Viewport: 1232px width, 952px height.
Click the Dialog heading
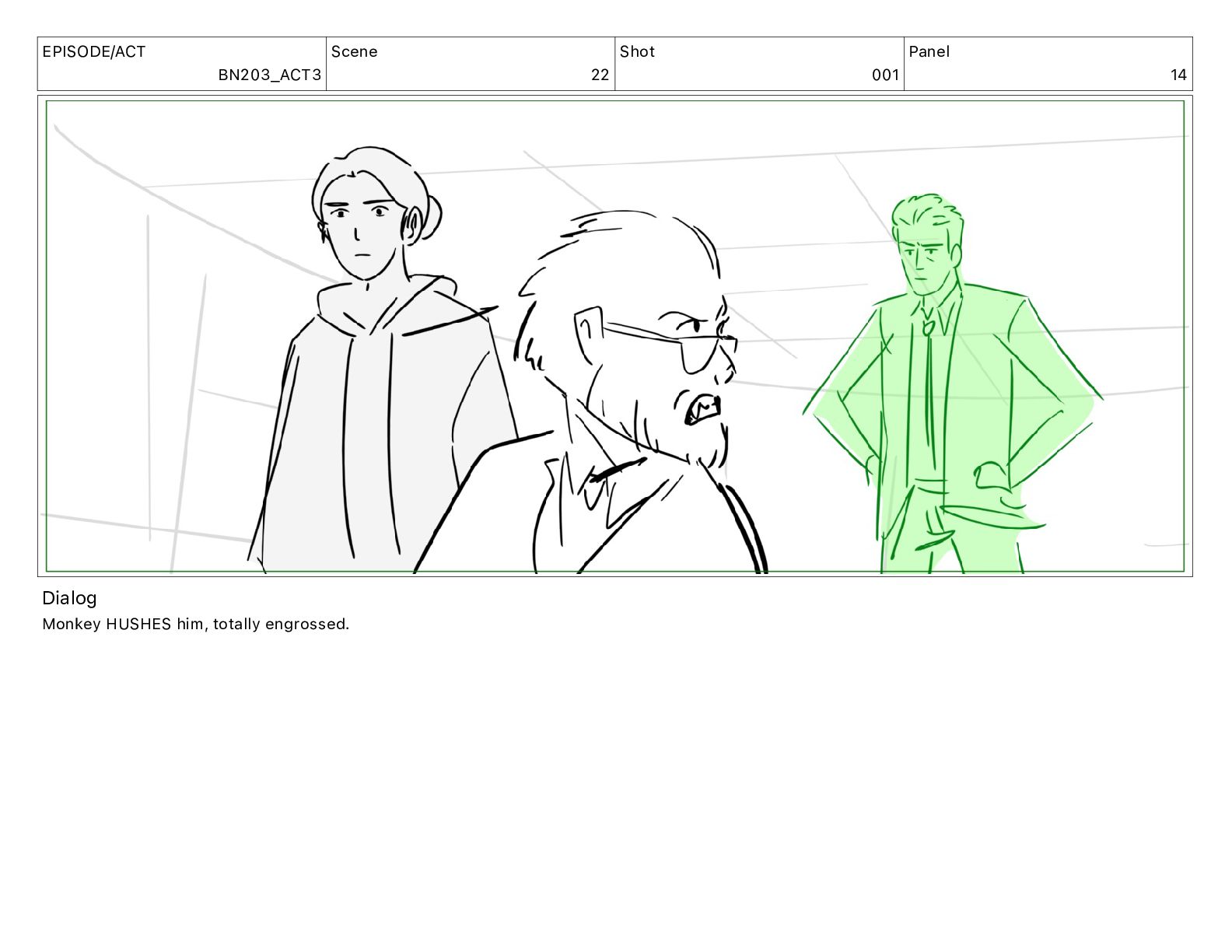tap(69, 598)
